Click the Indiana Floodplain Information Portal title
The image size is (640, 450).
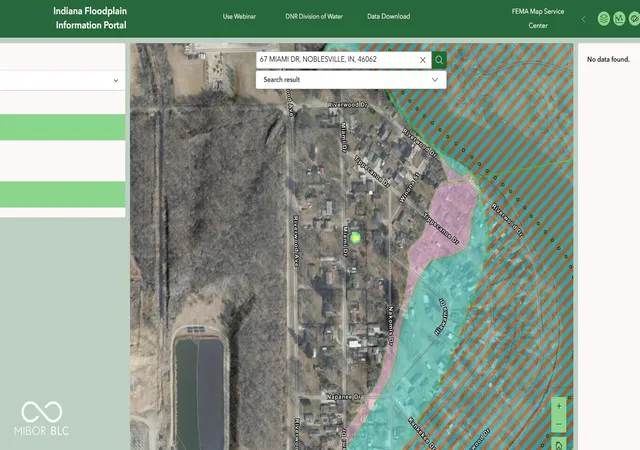pyautogui.click(x=90, y=18)
